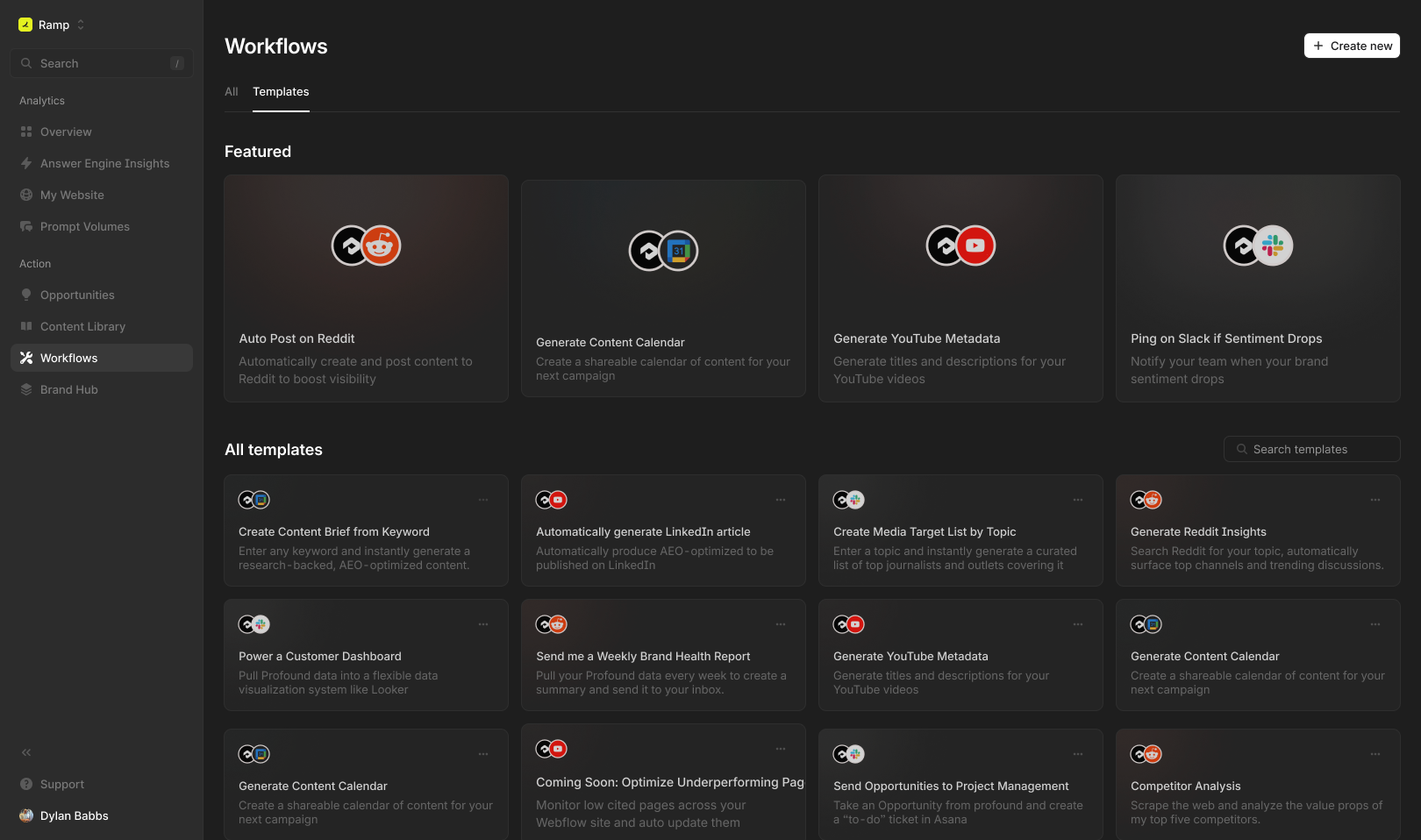Image resolution: width=1421 pixels, height=840 pixels.
Task: Click the Answer Engine Insights bolt icon
Action: (26, 163)
